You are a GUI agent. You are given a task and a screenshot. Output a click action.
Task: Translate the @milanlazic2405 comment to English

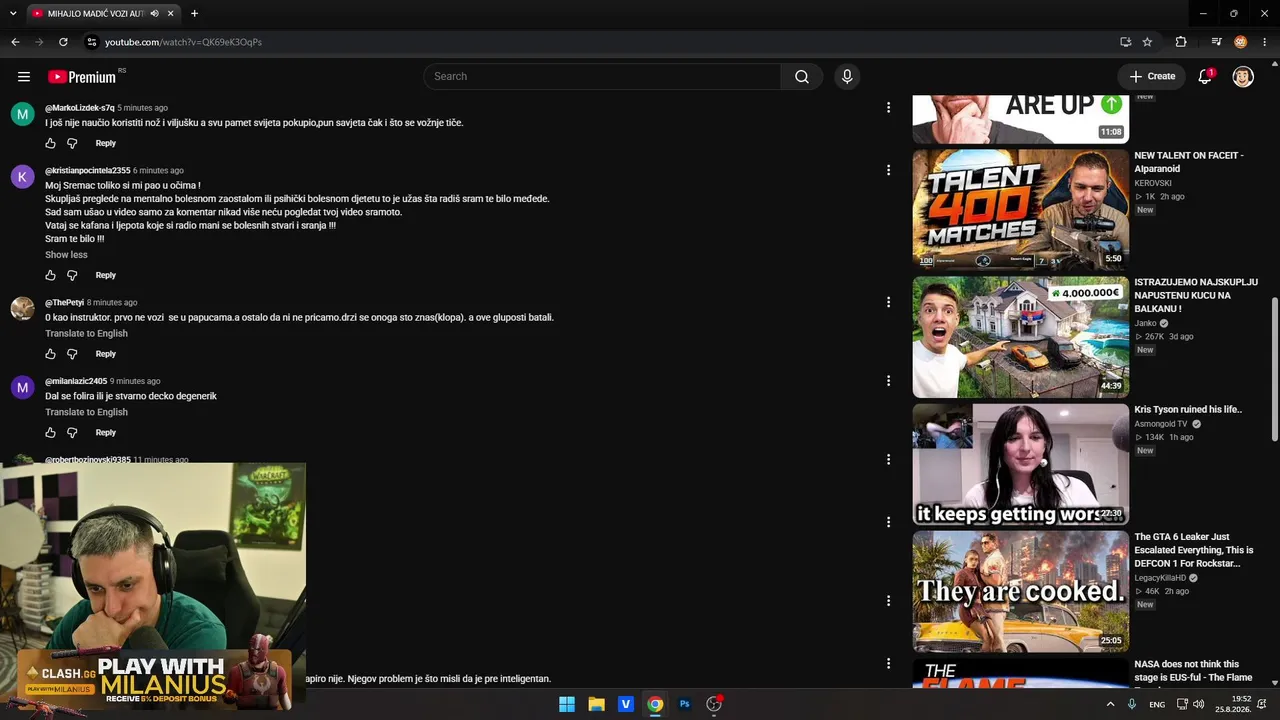coord(86,412)
